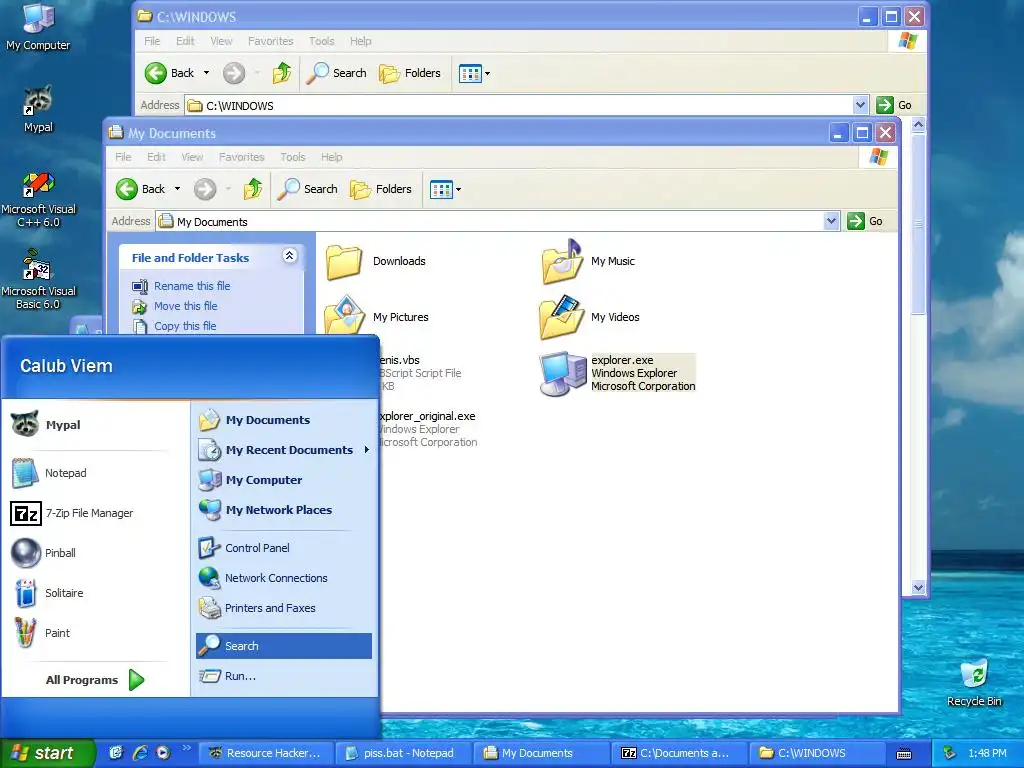Expand My Recent Documents submenu
Image resolution: width=1024 pixels, height=768 pixels.
[284, 450]
